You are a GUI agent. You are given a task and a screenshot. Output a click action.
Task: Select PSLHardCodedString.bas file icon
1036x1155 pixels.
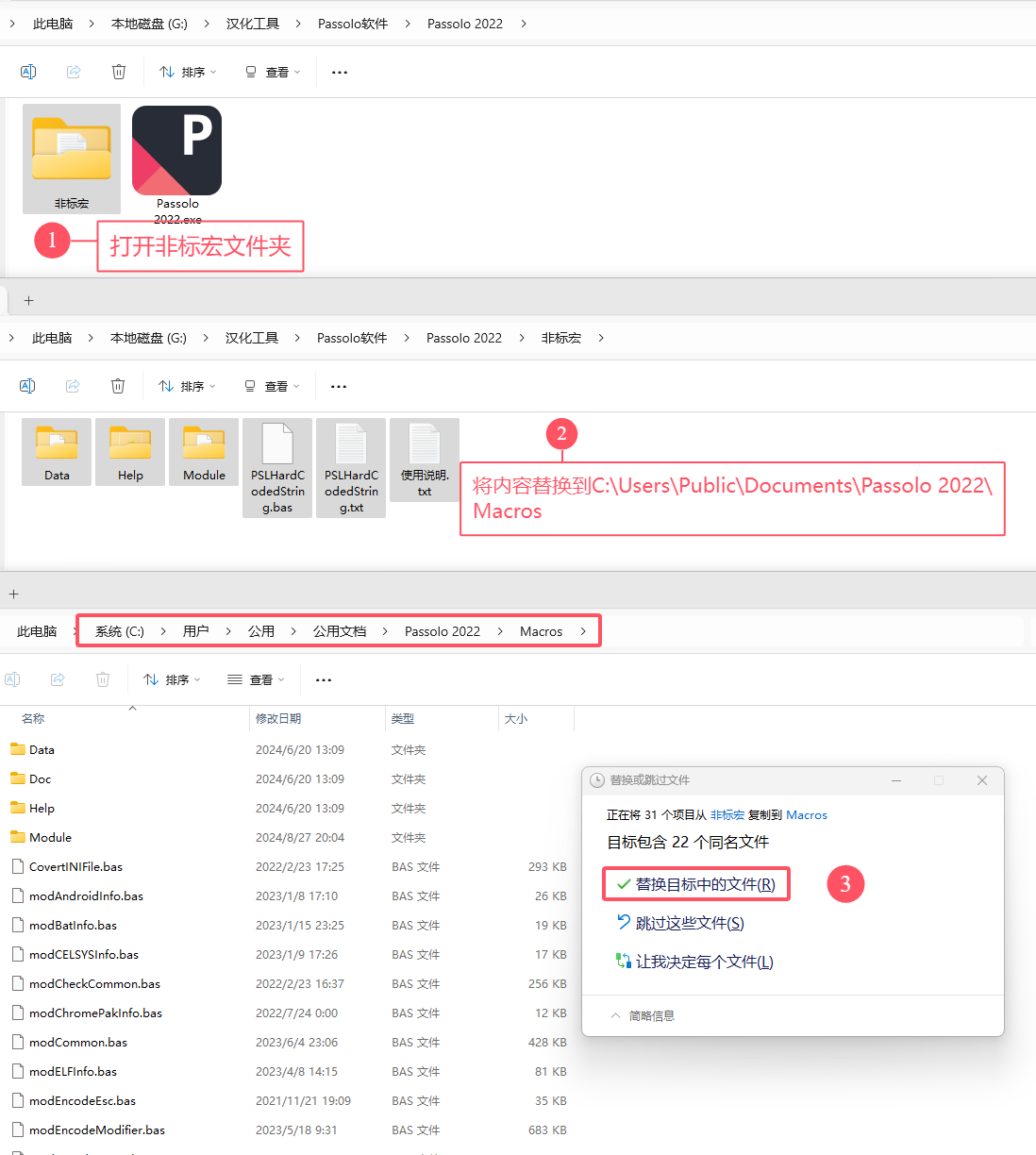[277, 468]
